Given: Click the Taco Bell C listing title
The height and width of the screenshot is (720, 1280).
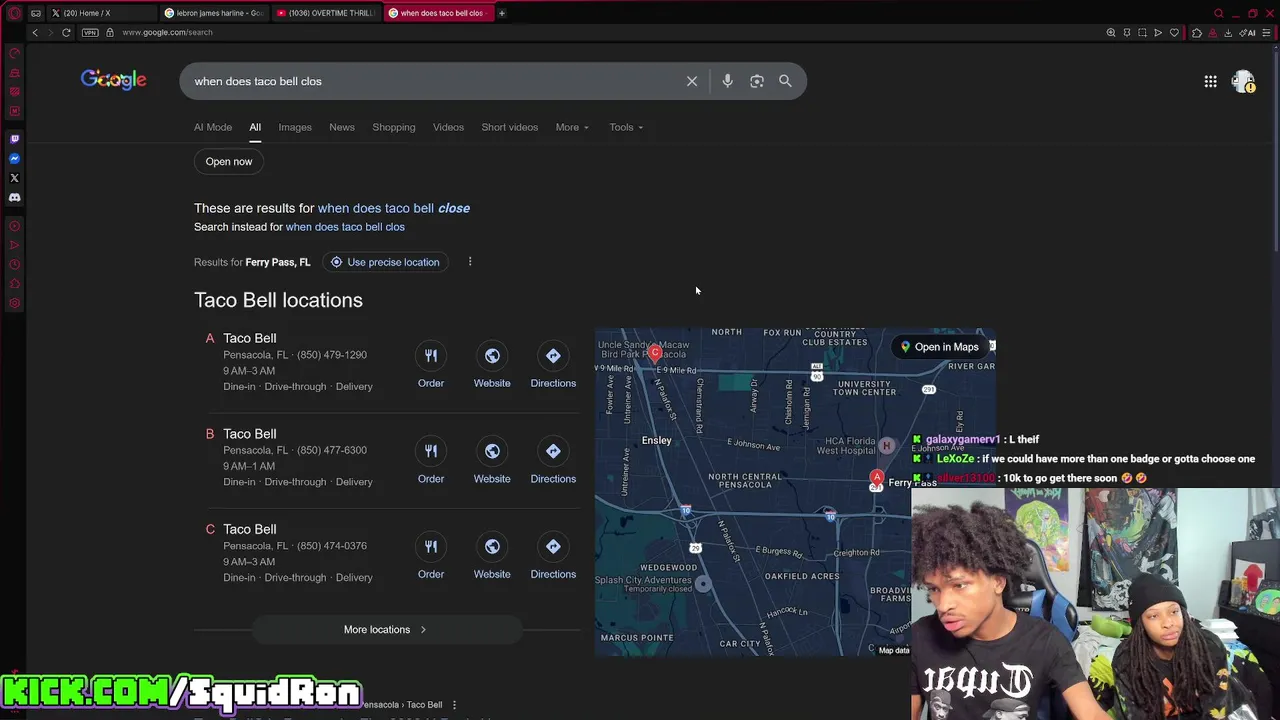Looking at the screenshot, I should (250, 529).
